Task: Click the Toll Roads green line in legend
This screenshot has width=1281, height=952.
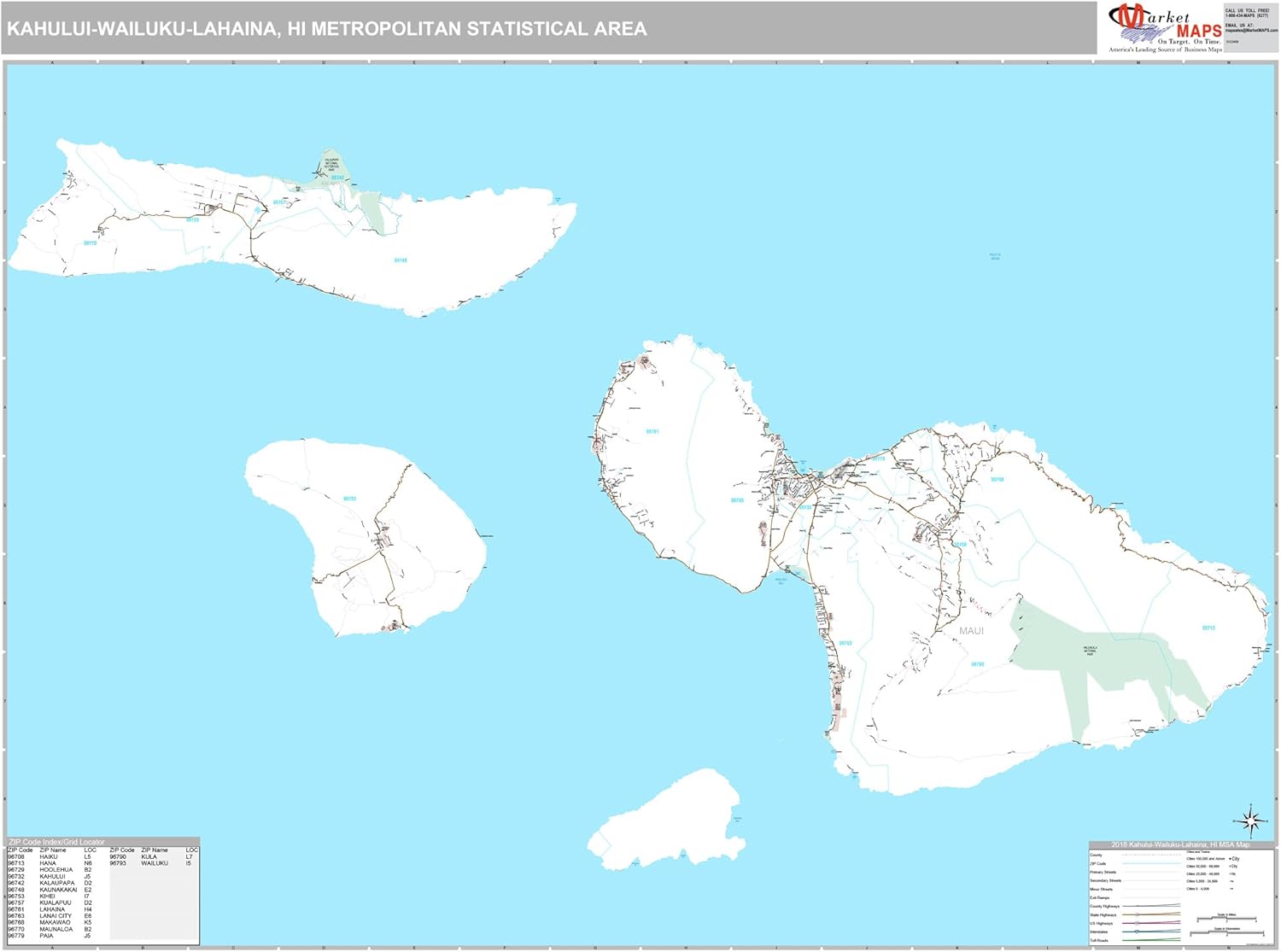Action: (1151, 941)
